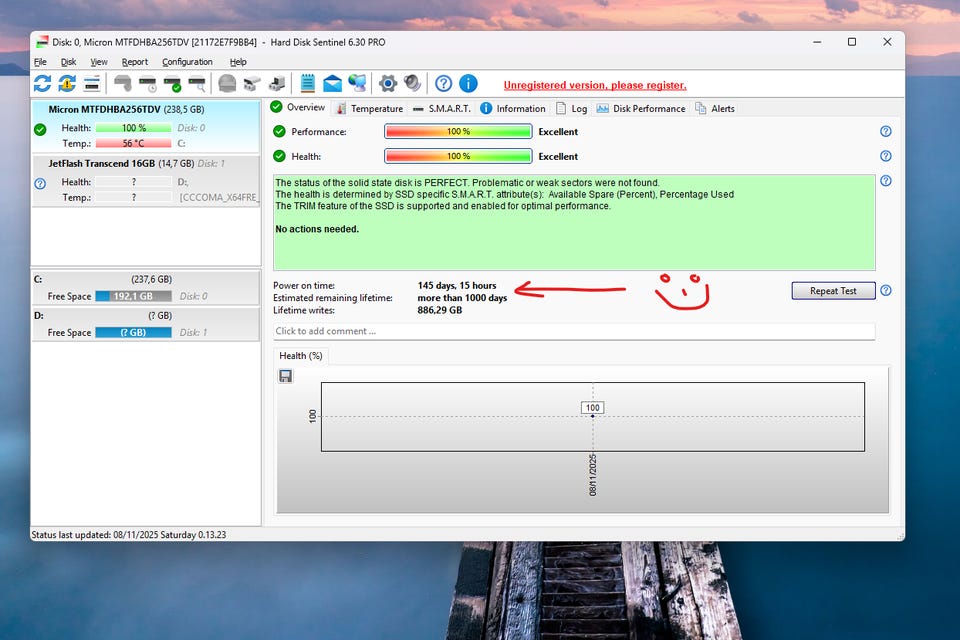Click help icon next to Health bar
The width and height of the screenshot is (960, 640).
(x=885, y=156)
